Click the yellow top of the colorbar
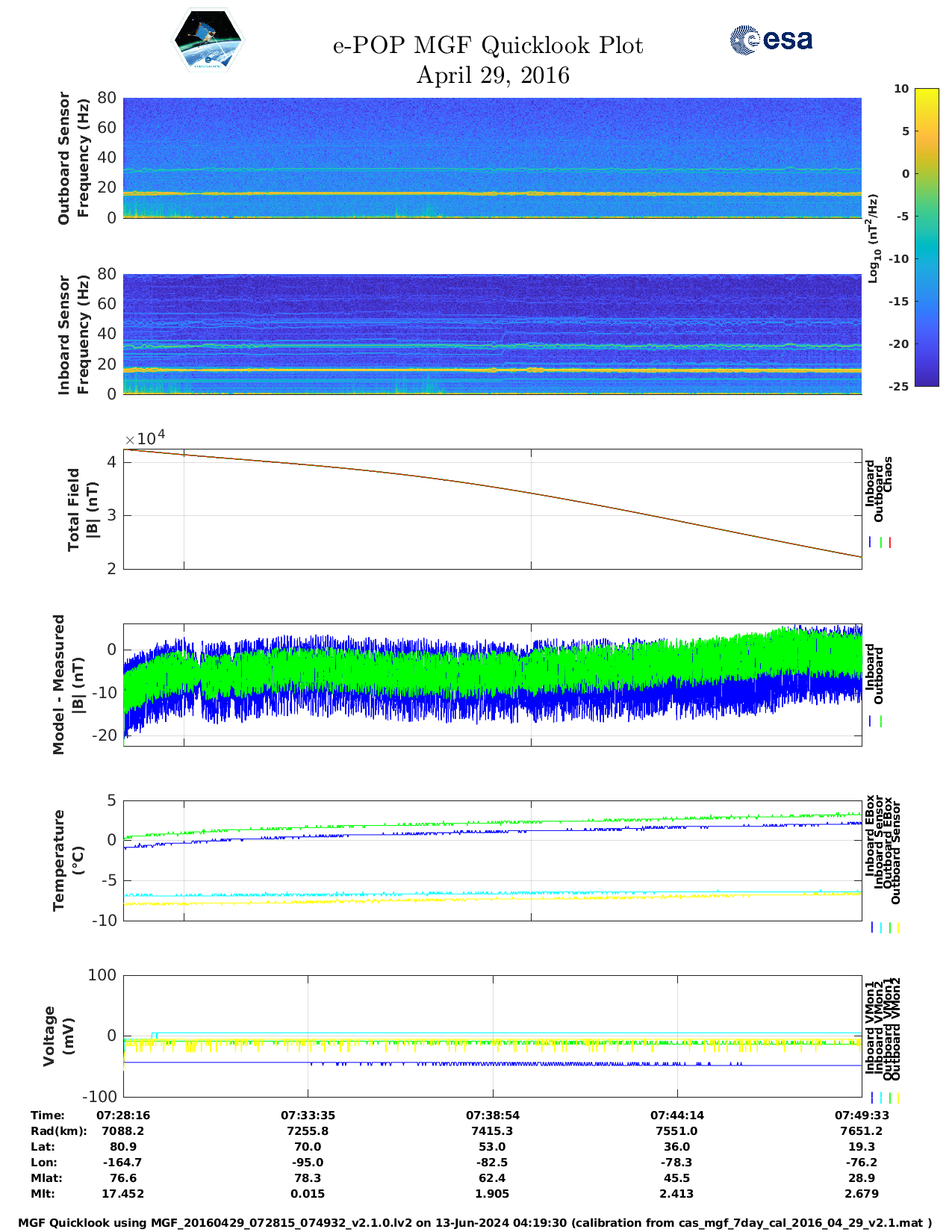The width and height of the screenshot is (952, 1232). click(927, 93)
